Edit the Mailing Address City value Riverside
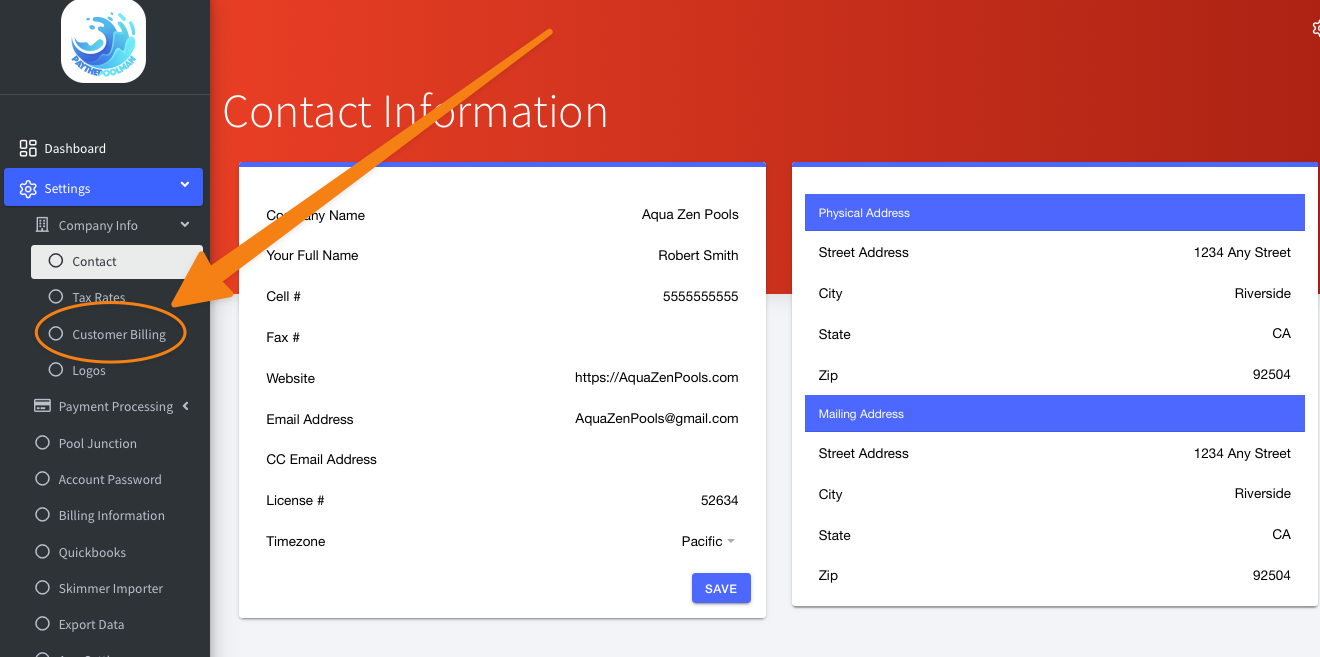The height and width of the screenshot is (657, 1320). 1262,494
